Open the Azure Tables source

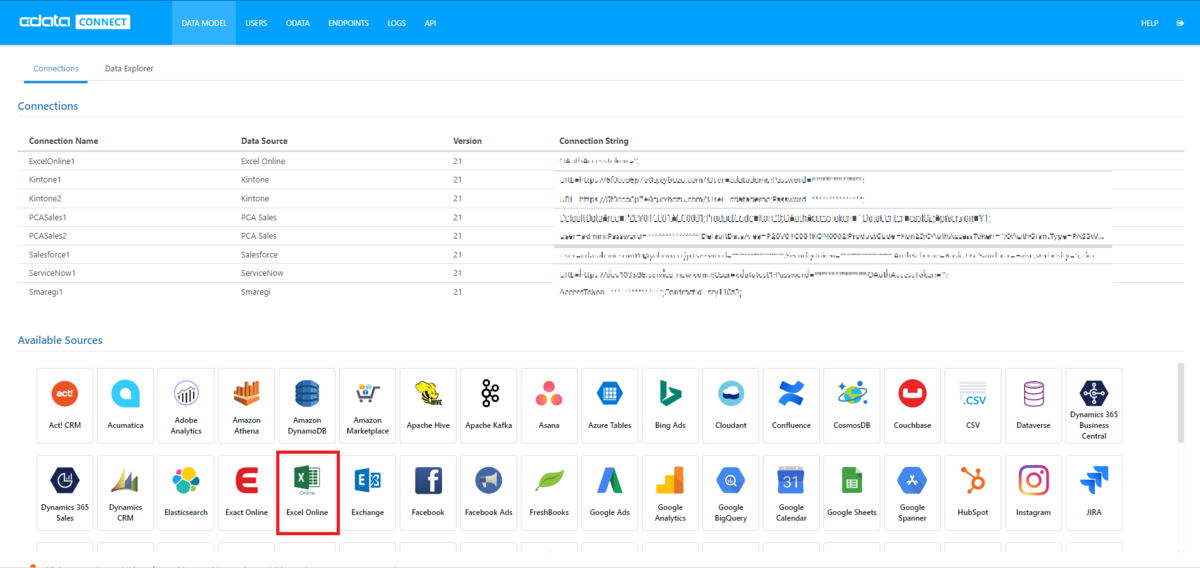pyautogui.click(x=610, y=405)
